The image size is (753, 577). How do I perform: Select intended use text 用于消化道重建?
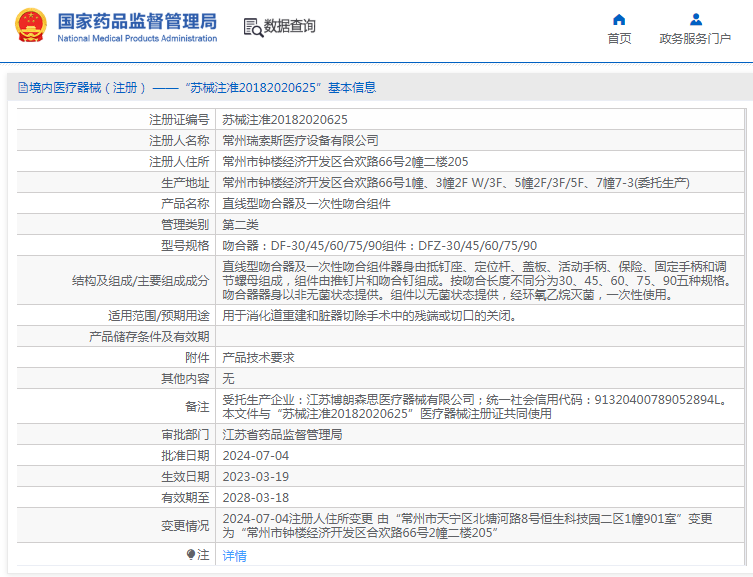tap(369, 316)
